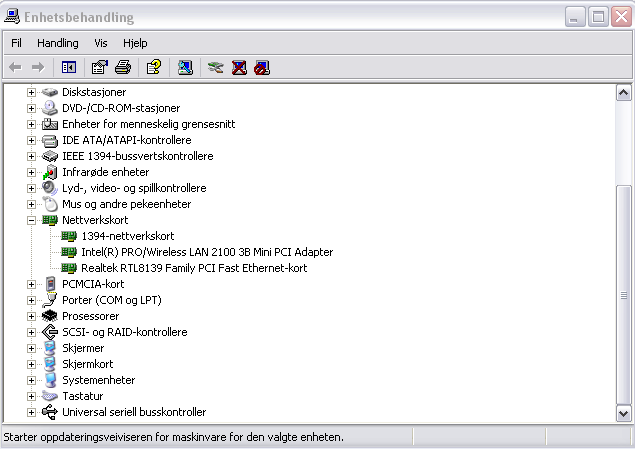Click the Mus og andre pekeenheter mouse icon
The image size is (635, 449).
[50, 204]
